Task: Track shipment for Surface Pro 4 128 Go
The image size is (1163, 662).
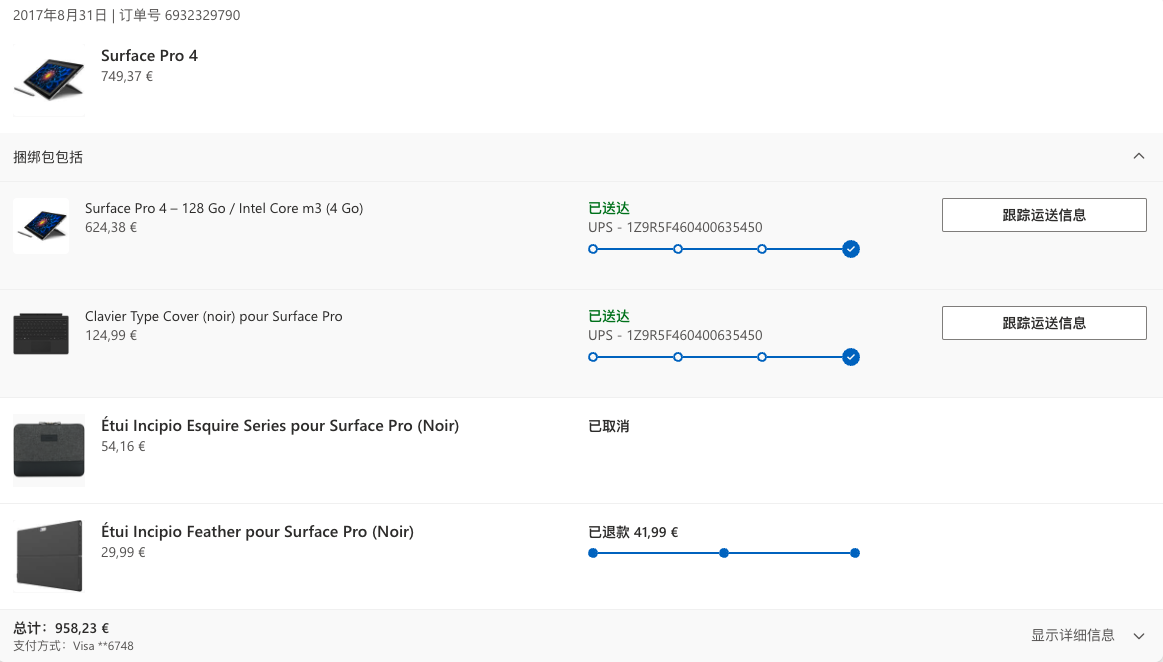Action: tap(1044, 215)
